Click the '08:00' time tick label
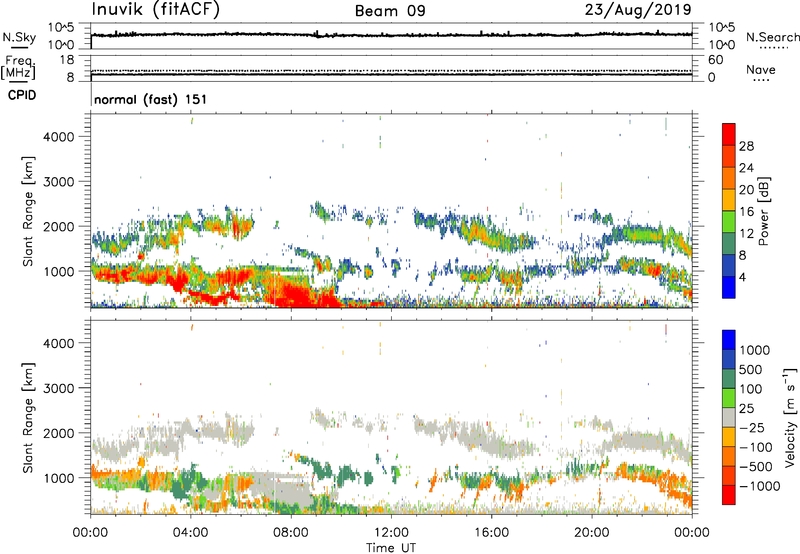 (291, 533)
